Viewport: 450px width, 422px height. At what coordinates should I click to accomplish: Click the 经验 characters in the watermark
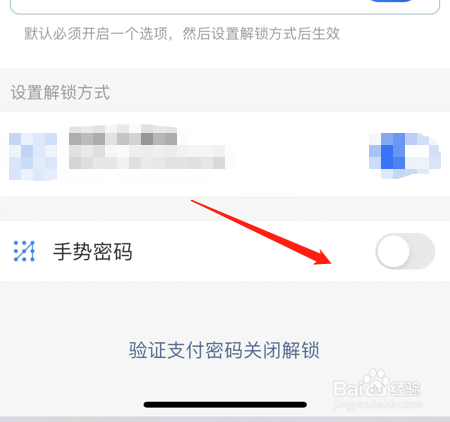[x=406, y=388]
